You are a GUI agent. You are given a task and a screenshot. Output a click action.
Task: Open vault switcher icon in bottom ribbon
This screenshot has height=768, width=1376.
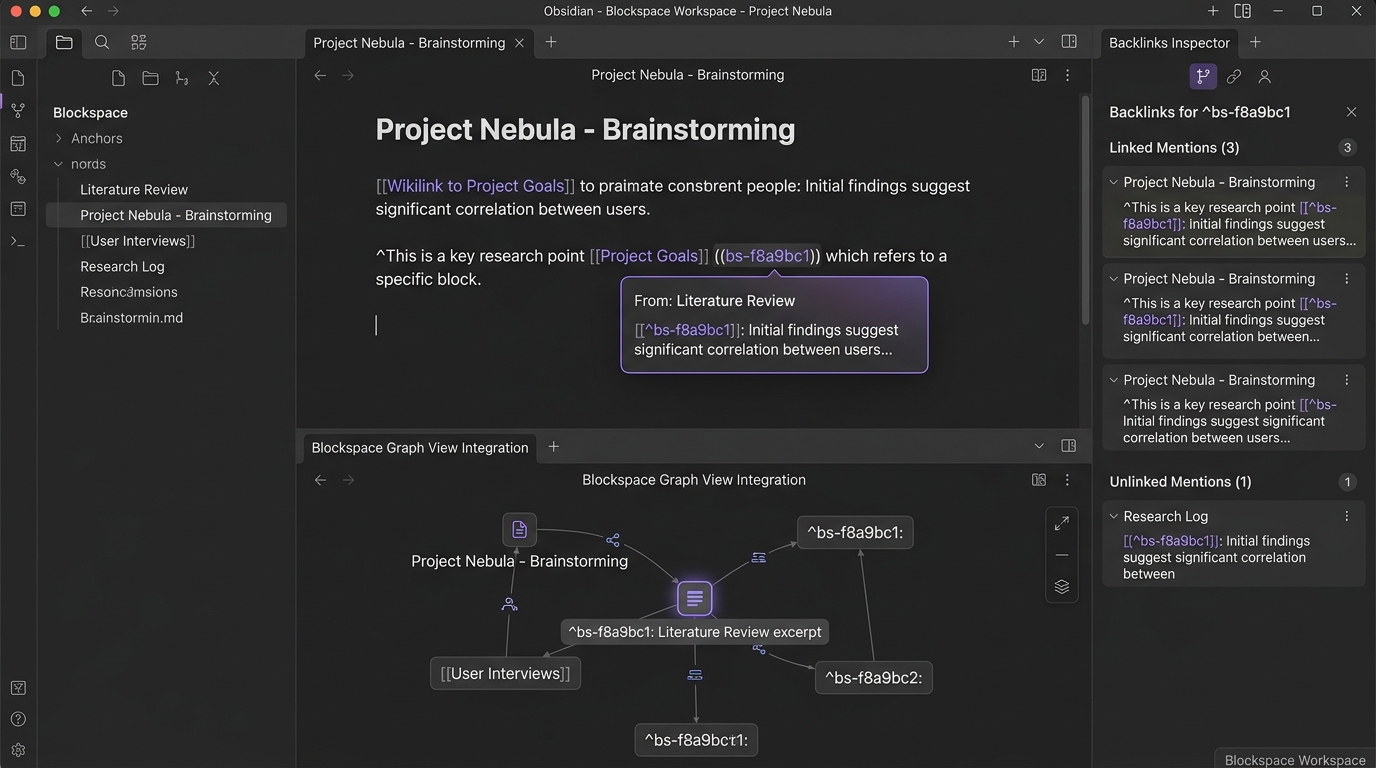tap(18, 688)
